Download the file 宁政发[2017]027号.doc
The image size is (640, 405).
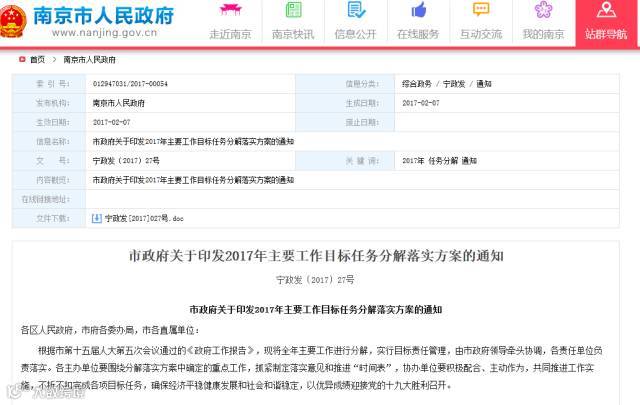[144, 218]
